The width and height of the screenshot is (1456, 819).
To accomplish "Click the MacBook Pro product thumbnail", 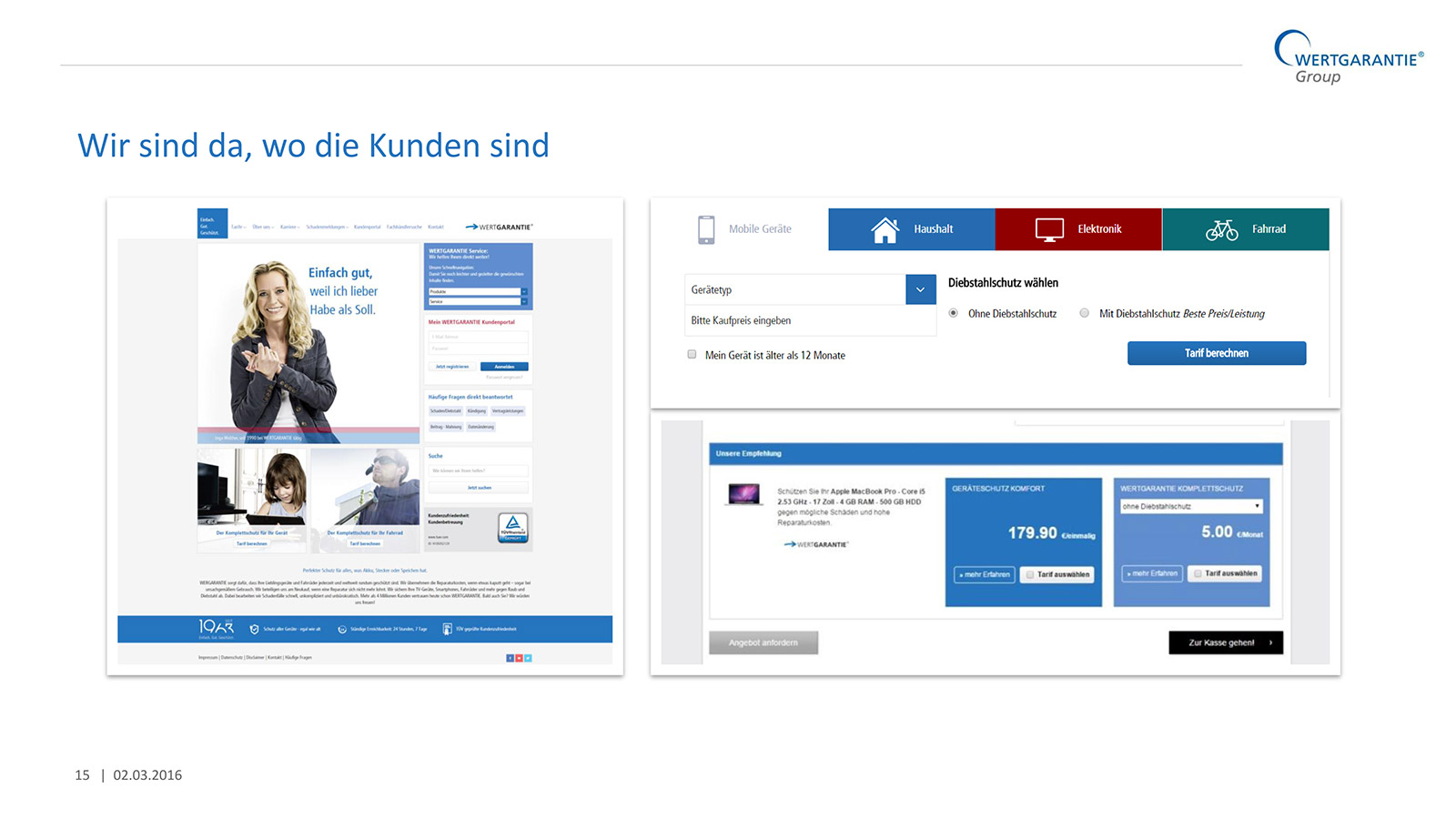I will click(743, 494).
